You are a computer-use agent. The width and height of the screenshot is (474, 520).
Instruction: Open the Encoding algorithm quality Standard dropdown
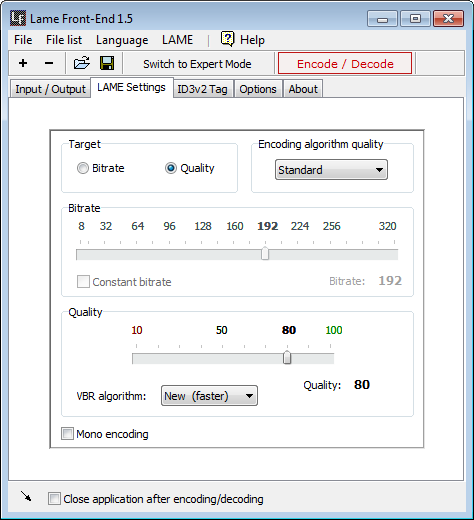[331, 170]
